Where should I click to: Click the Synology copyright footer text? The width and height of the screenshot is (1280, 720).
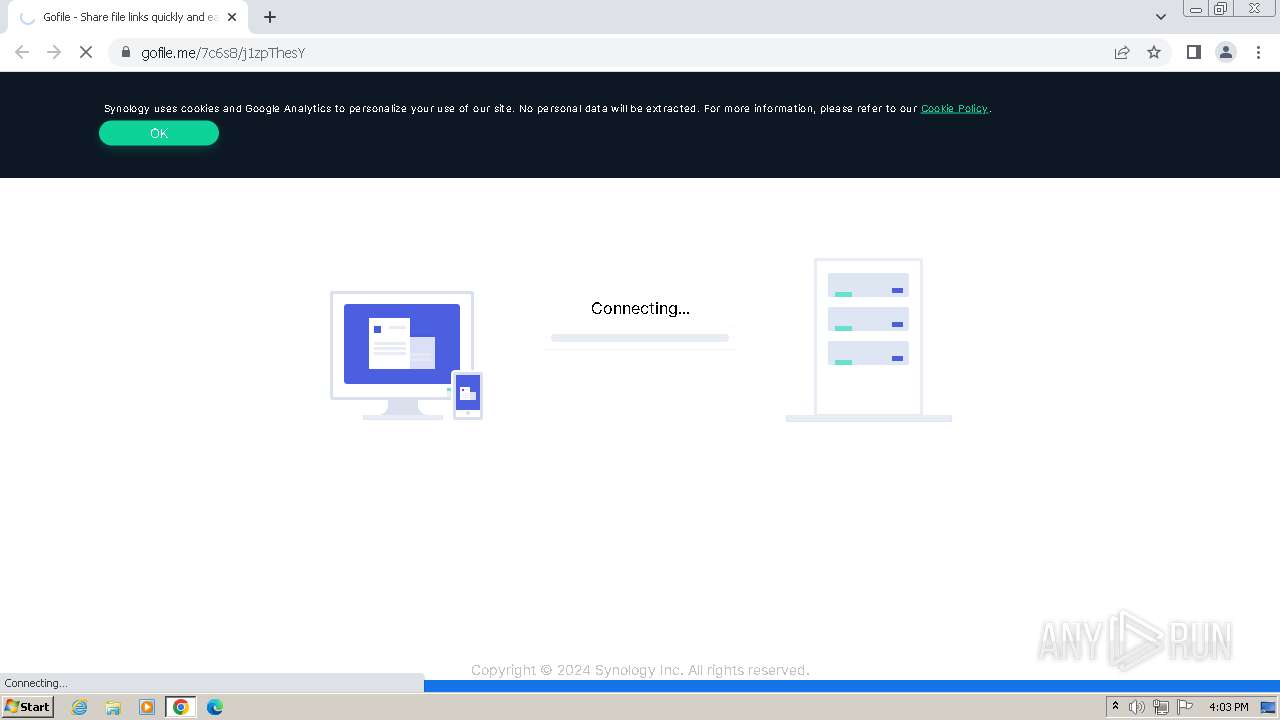(640, 670)
